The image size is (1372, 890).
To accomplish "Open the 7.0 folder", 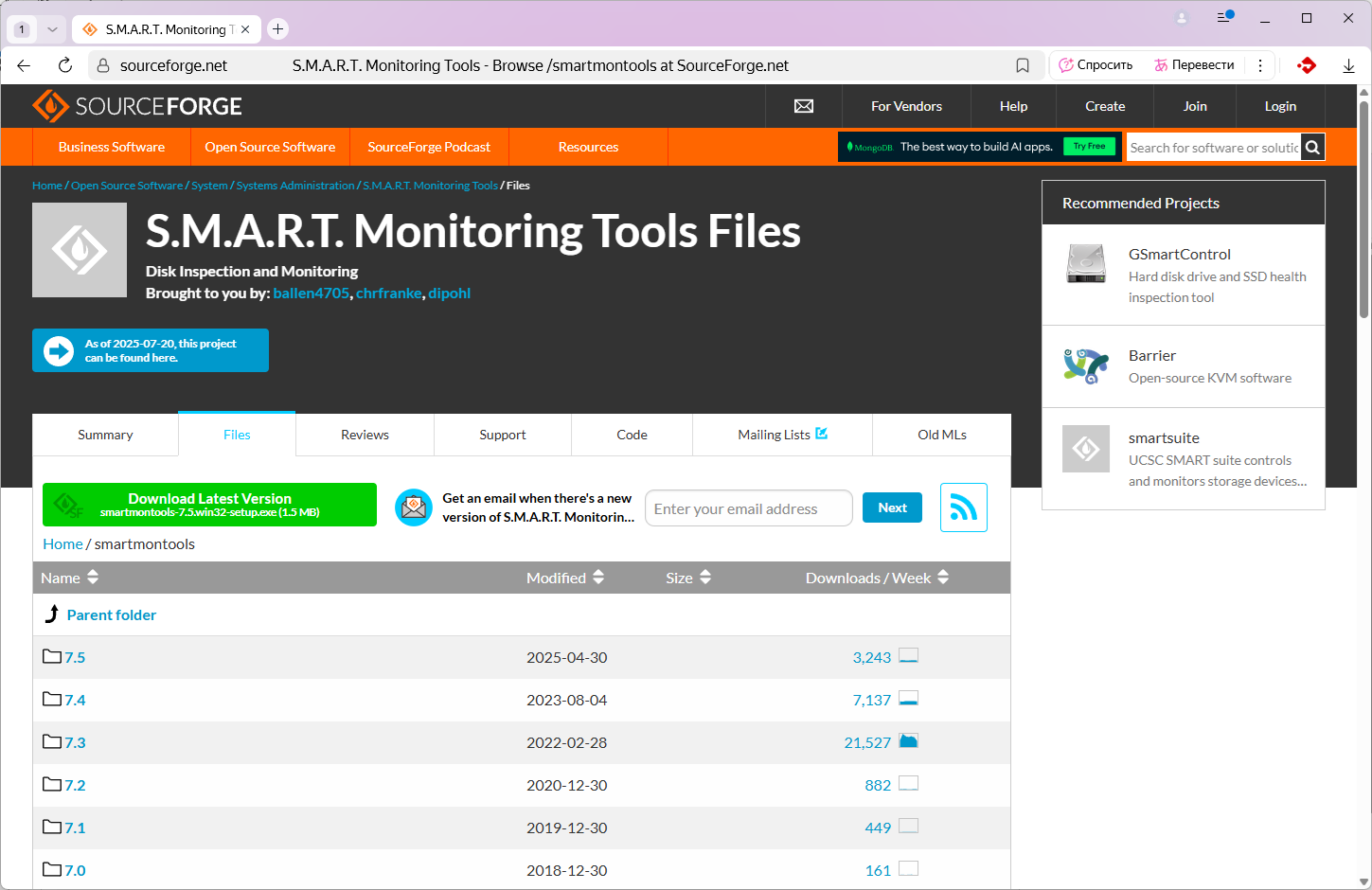I will [75, 870].
